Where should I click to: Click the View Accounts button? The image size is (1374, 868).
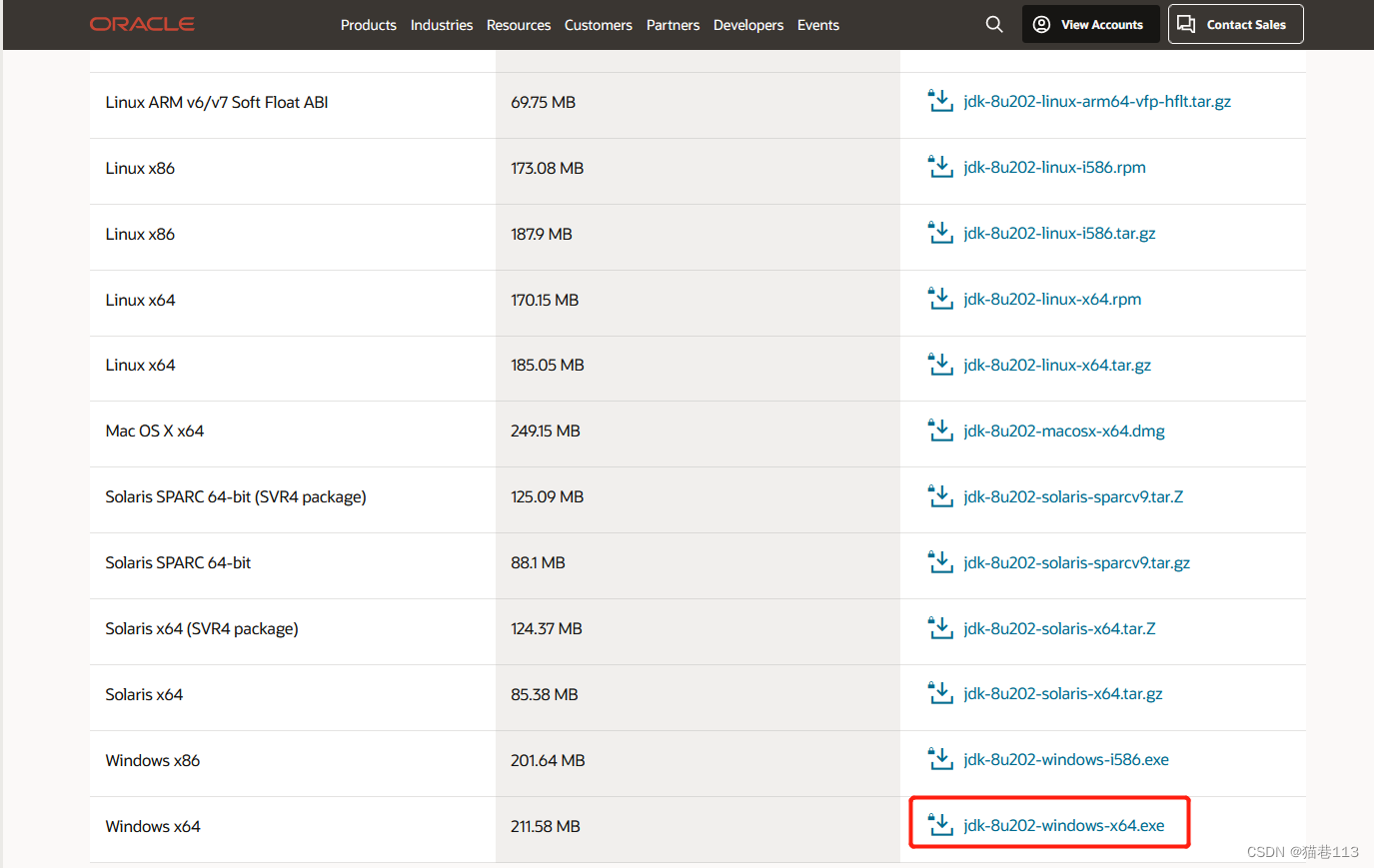coord(1090,24)
